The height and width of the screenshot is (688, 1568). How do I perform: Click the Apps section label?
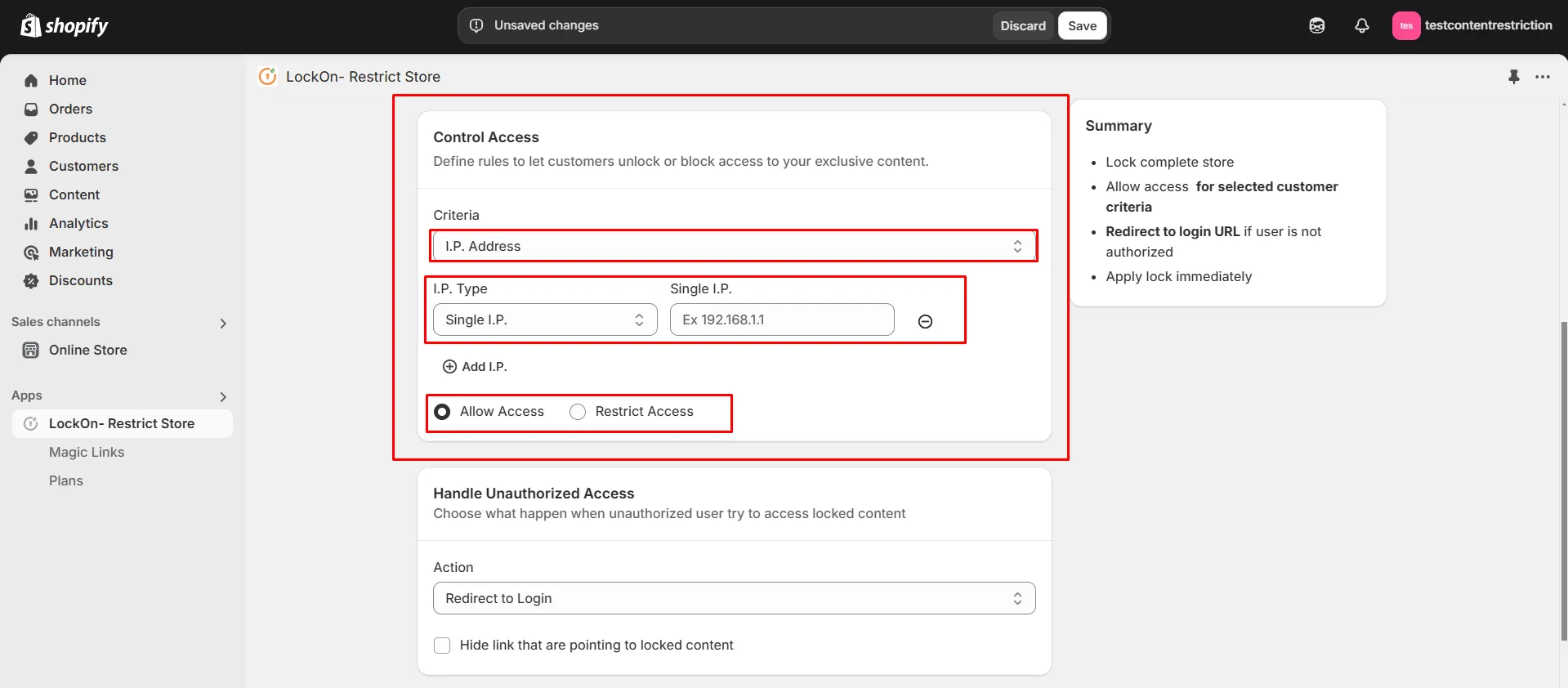pos(27,395)
